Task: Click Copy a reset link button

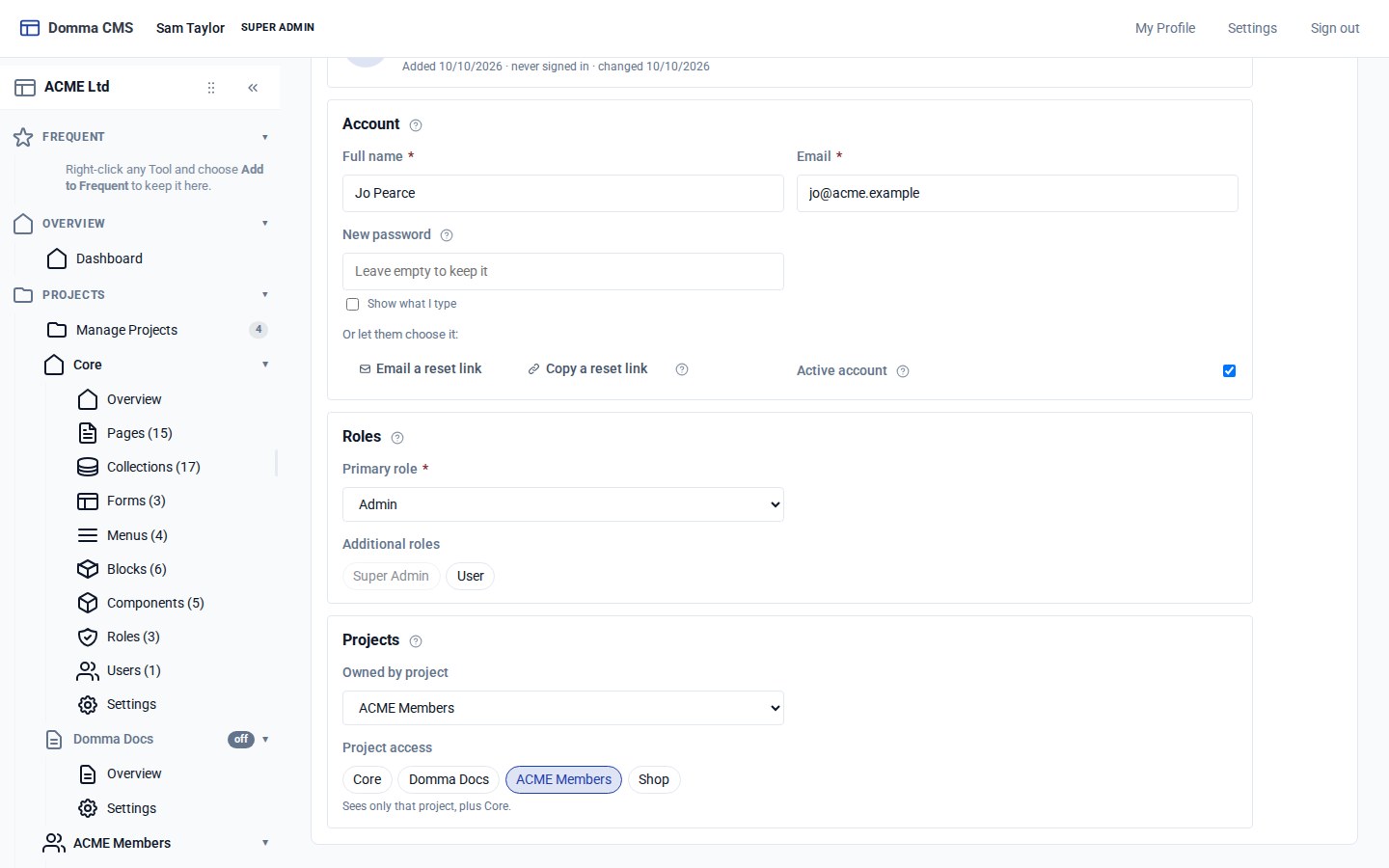Action: 587,368
